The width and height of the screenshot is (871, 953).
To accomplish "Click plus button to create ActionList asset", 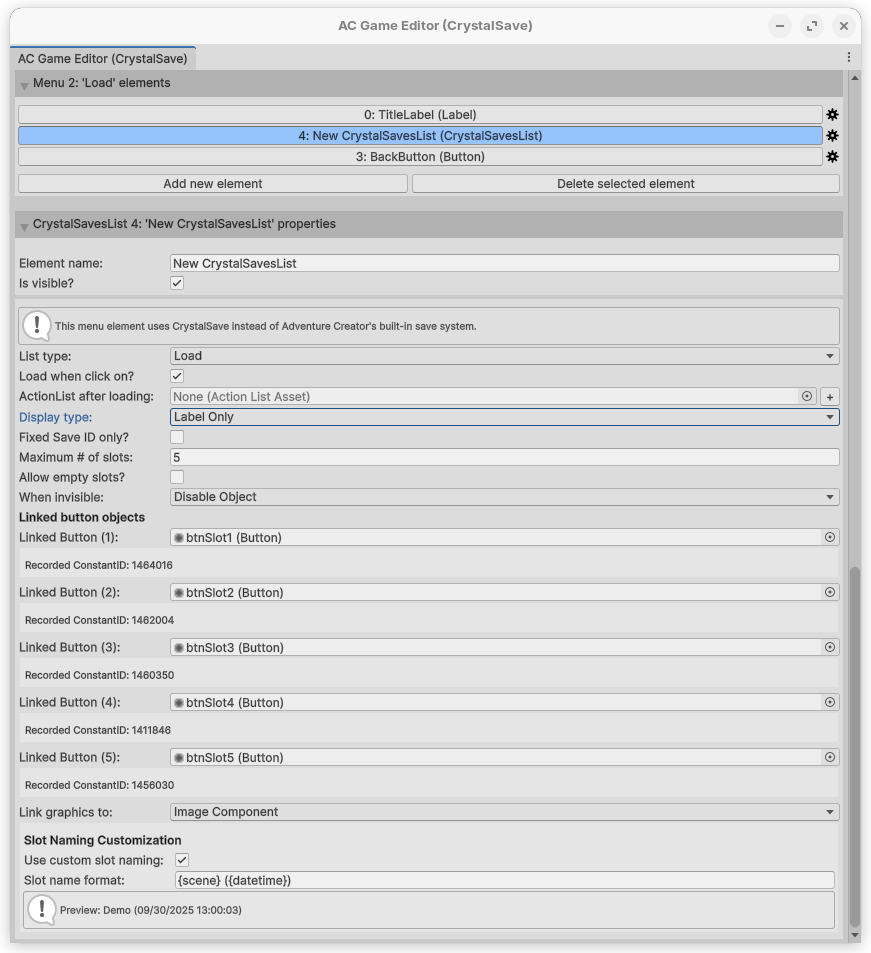I will [829, 397].
